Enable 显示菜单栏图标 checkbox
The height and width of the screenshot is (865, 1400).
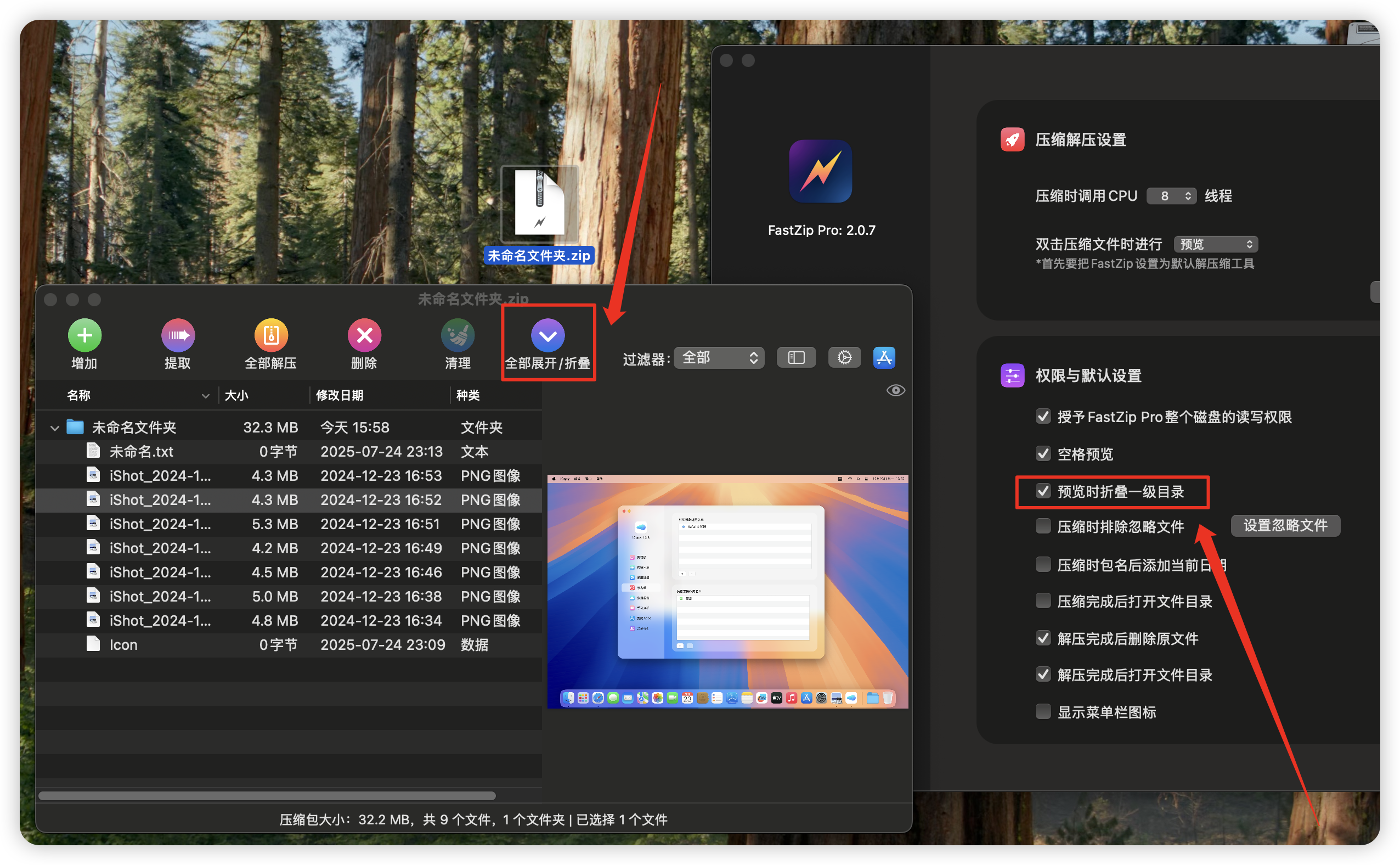pos(1043,711)
